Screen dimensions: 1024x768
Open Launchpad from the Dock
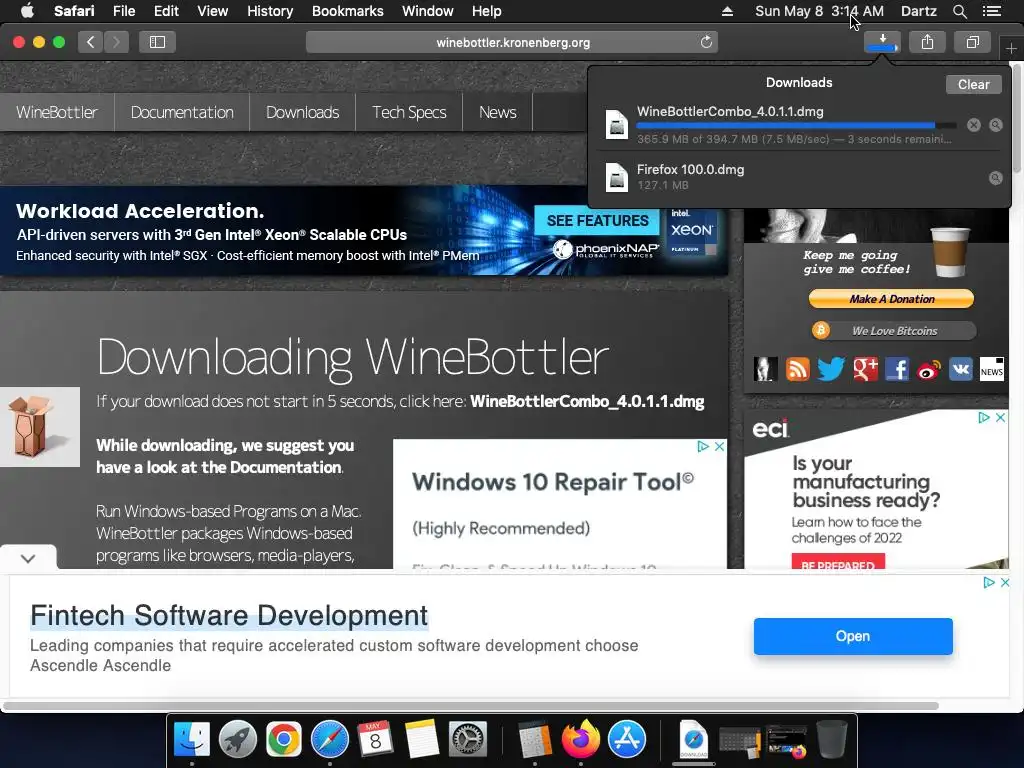click(x=238, y=739)
